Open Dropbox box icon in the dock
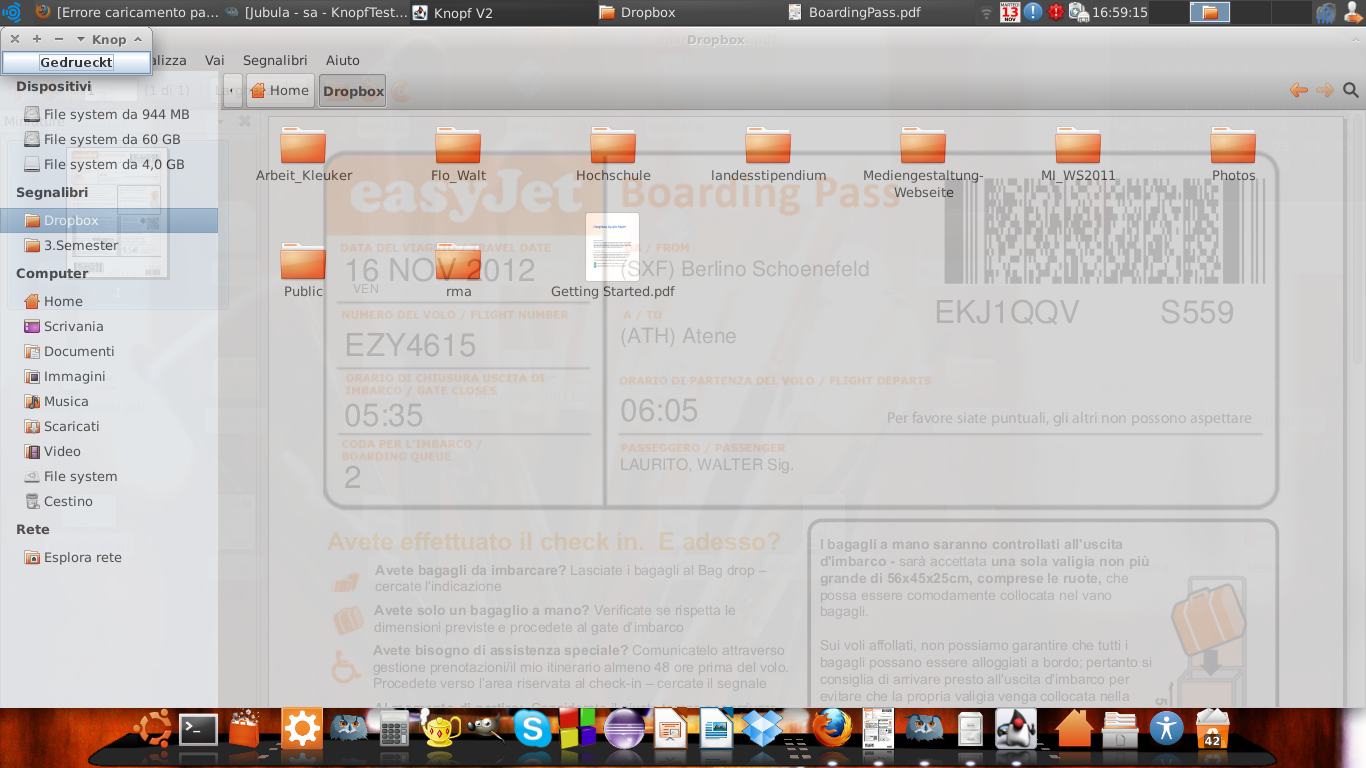This screenshot has width=1366, height=768. coord(762,728)
